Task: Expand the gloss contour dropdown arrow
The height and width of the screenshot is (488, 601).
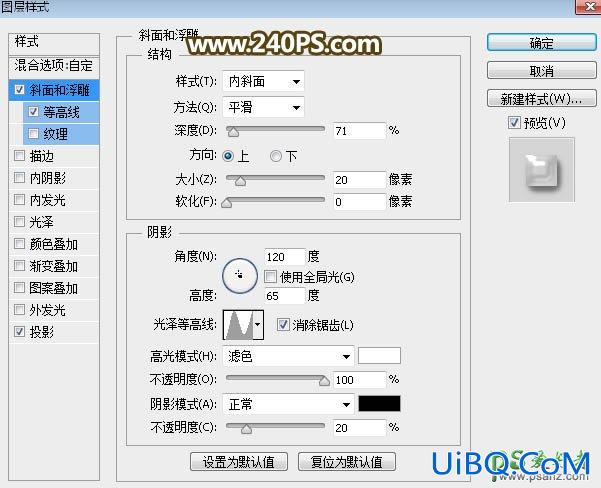Action: pyautogui.click(x=258, y=325)
